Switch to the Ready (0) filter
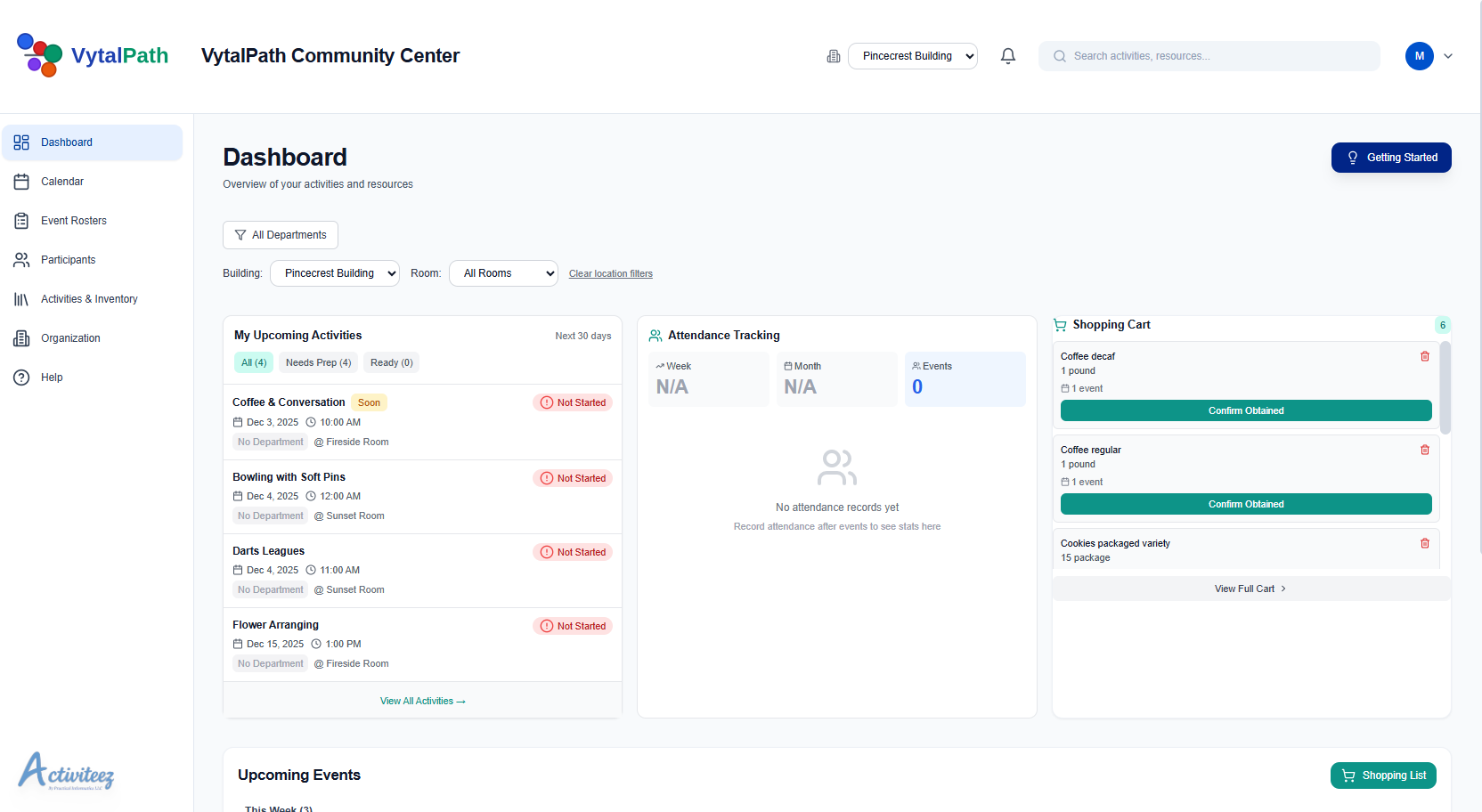 coord(391,362)
